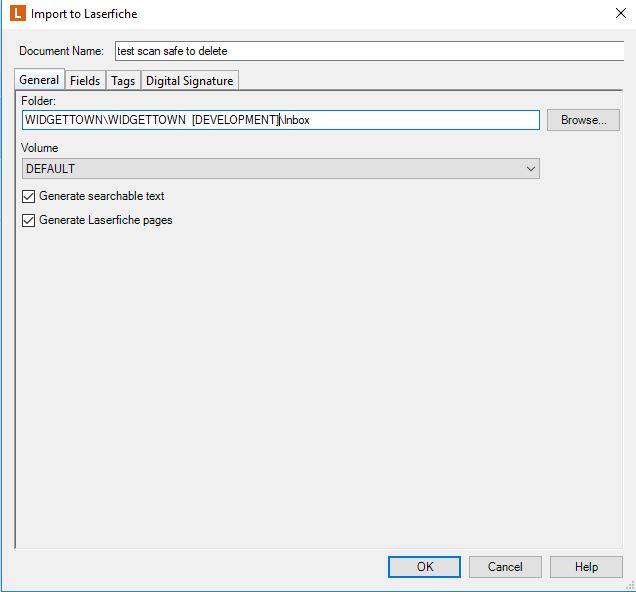Click the Folder label
The width and height of the screenshot is (636, 592).
(x=39, y=101)
